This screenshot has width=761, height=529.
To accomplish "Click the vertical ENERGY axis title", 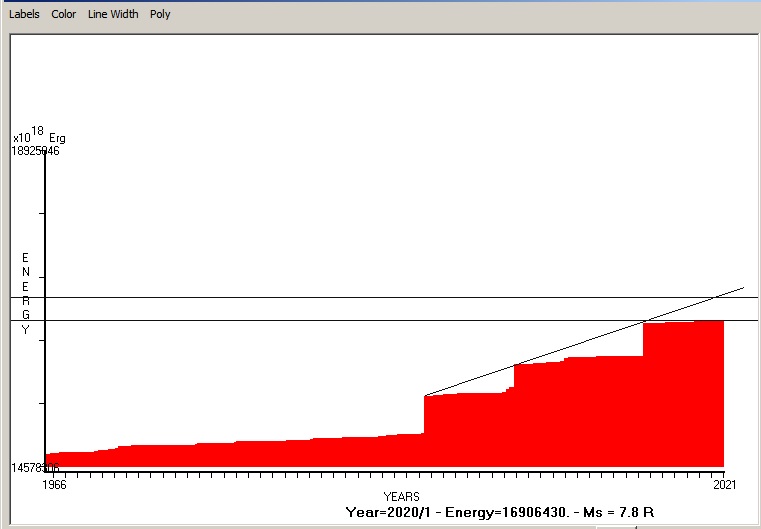I will (x=26, y=293).
